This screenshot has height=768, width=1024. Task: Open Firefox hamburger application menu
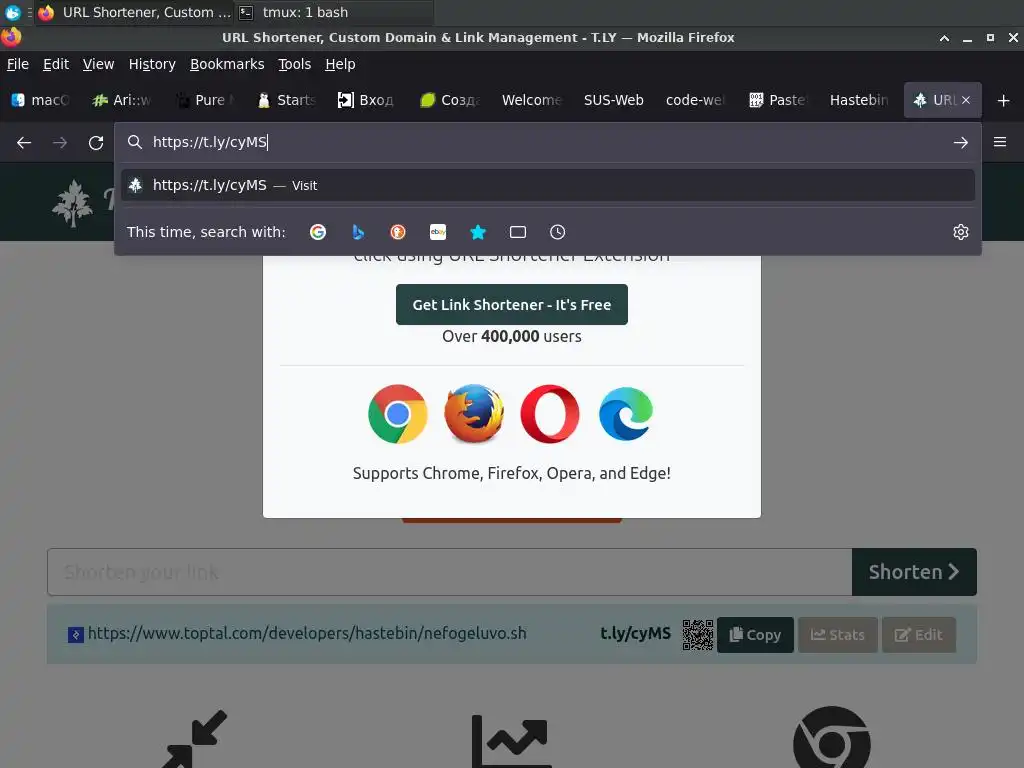(x=999, y=142)
